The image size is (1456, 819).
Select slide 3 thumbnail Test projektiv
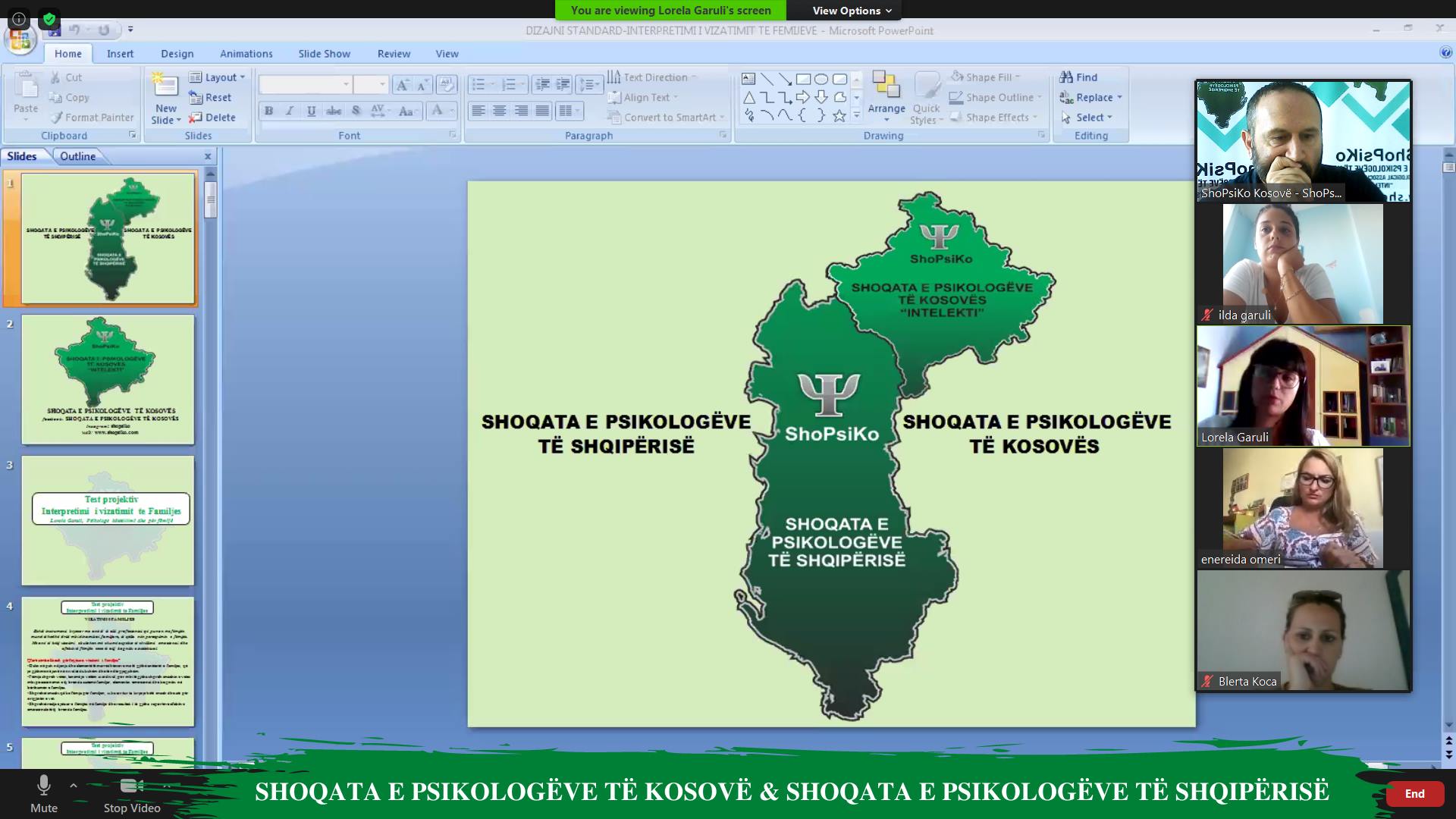(108, 520)
